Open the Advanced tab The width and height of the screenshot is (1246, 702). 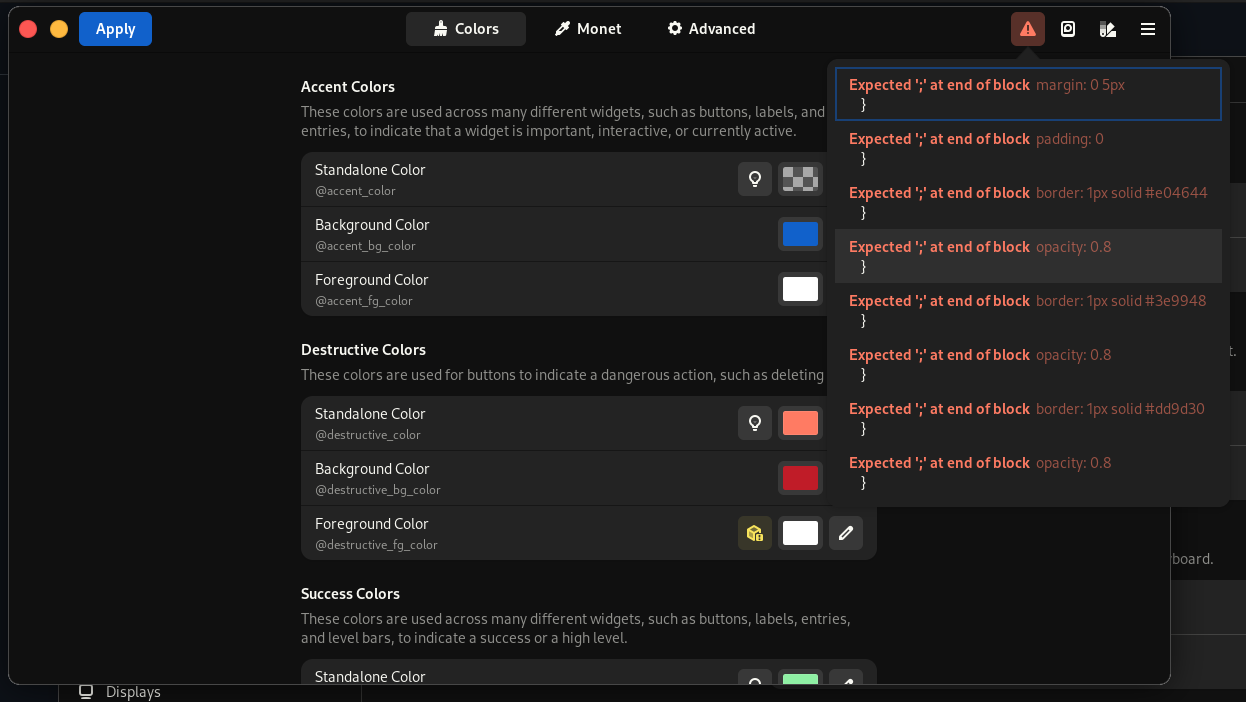[711, 29]
